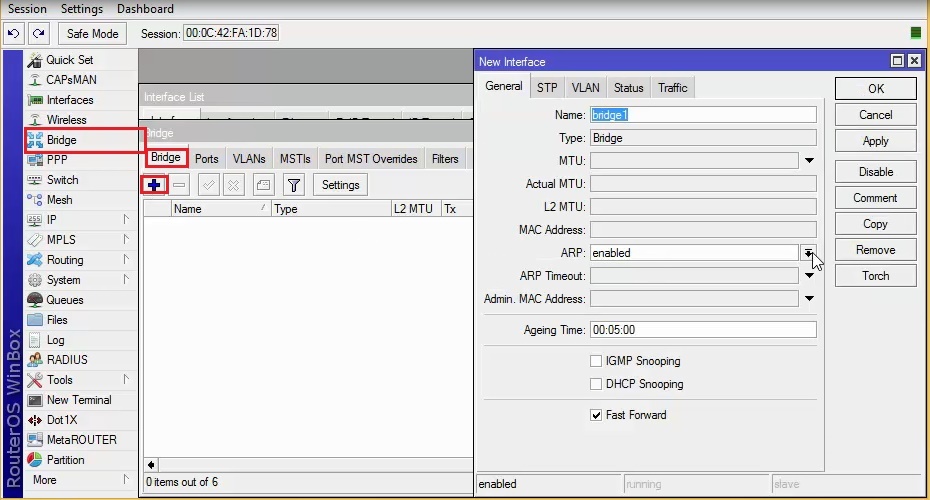Image resolution: width=930 pixels, height=500 pixels.
Task: Click the Filter funnel icon in Bridge toolbar
Action: point(293,185)
